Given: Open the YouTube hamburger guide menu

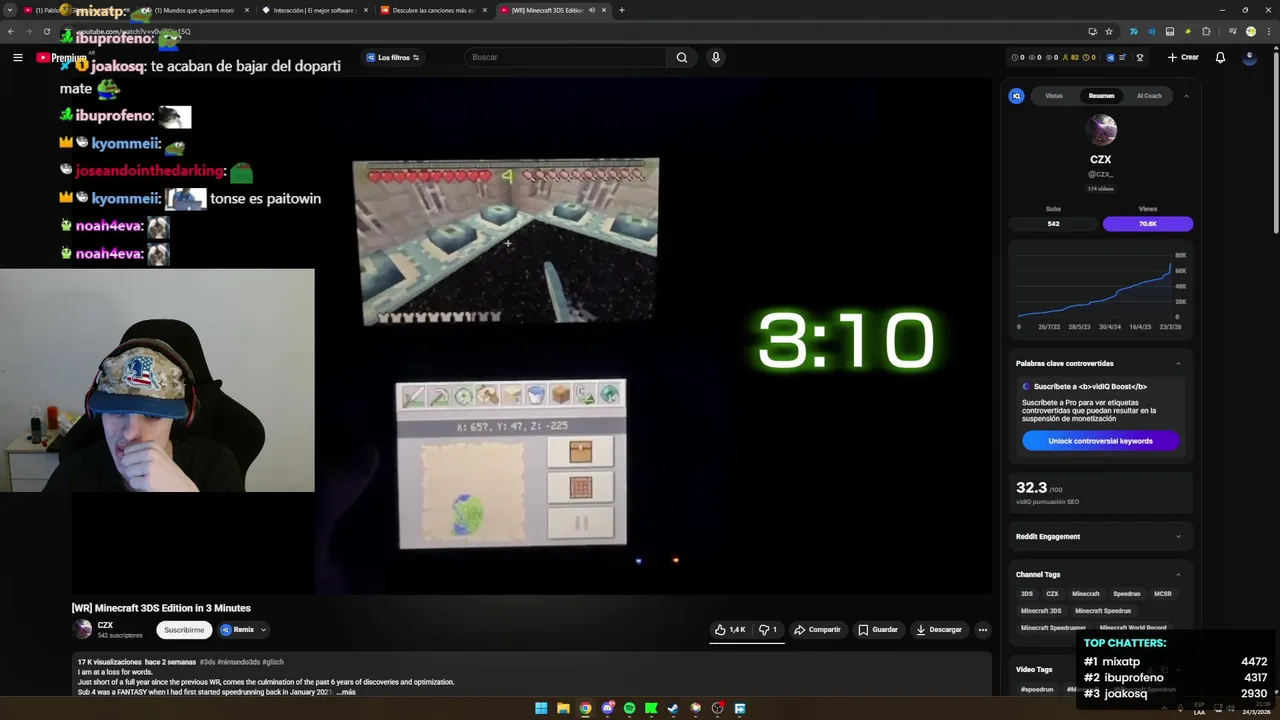Looking at the screenshot, I should tap(17, 57).
